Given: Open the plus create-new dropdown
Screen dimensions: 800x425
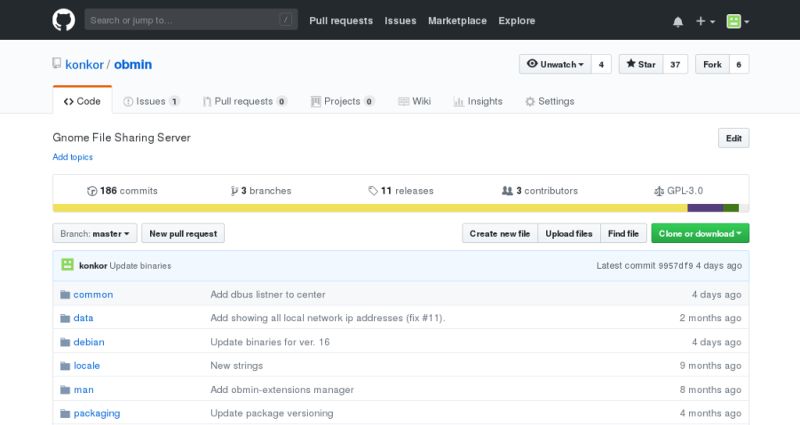Looking at the screenshot, I should click(x=706, y=21).
